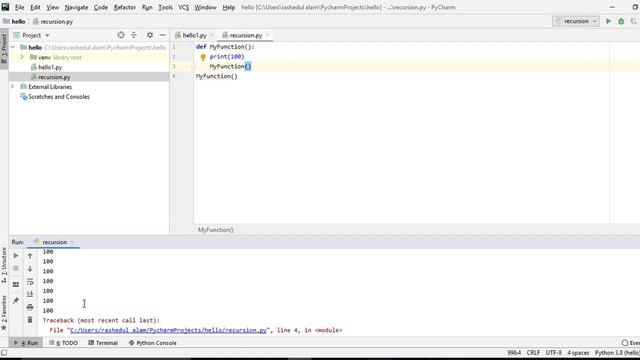640x360 pixels.
Task: Open the Python Console tab
Action: (x=152, y=343)
